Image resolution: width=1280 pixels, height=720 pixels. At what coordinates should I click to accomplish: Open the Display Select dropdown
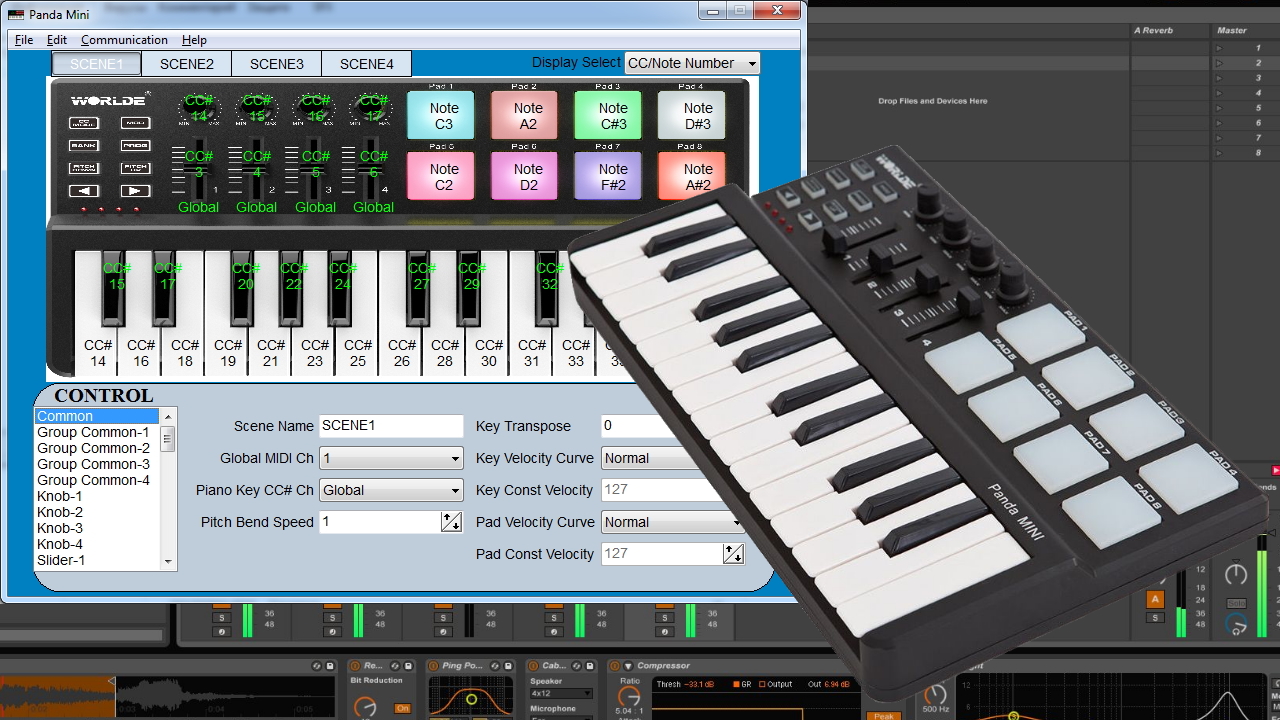point(692,63)
